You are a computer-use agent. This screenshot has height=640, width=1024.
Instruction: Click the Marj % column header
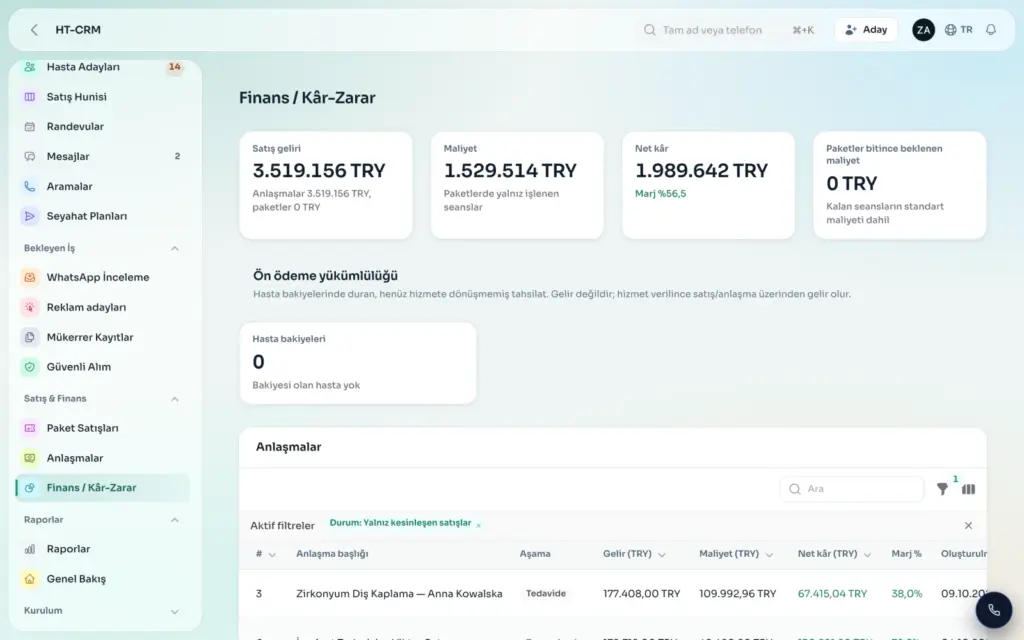[x=906, y=554]
